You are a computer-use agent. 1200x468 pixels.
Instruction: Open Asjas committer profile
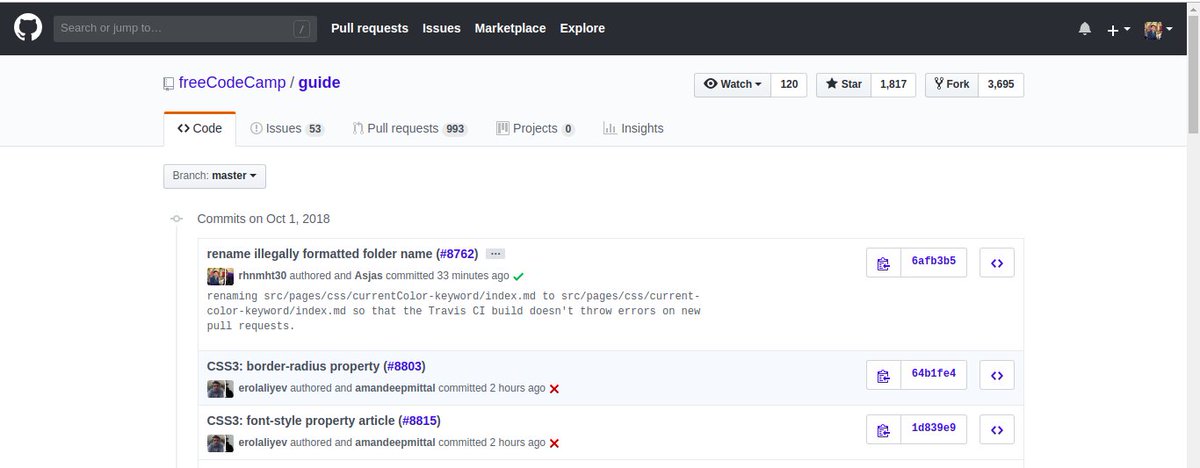coord(369,275)
